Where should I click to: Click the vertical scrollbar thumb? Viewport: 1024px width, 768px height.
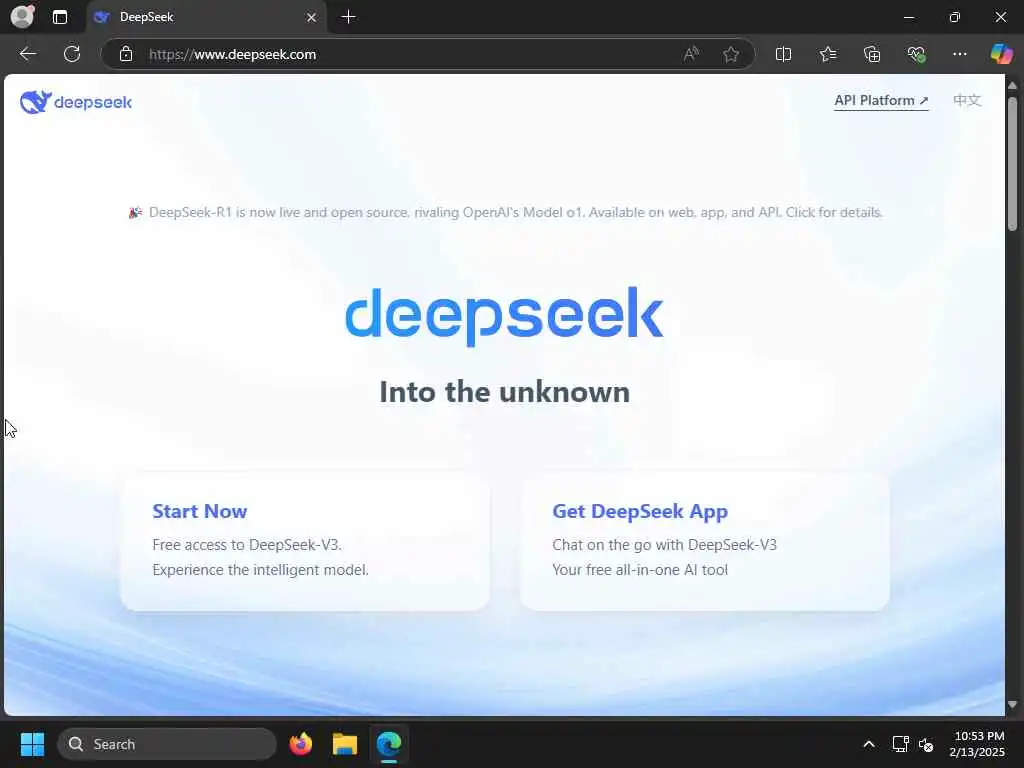(x=1012, y=163)
